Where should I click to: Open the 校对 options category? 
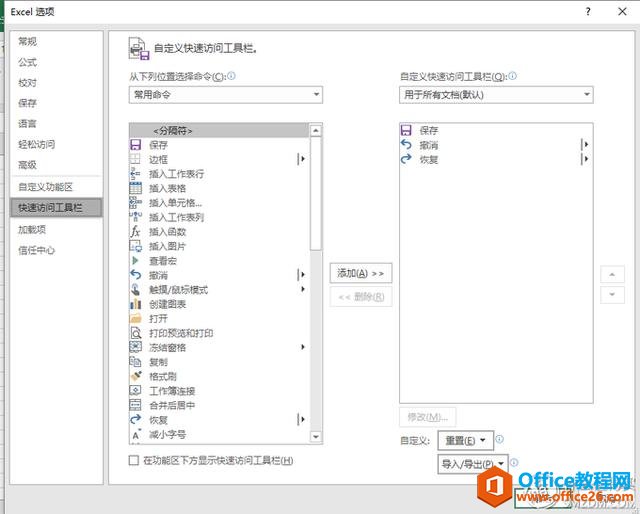tap(56, 82)
